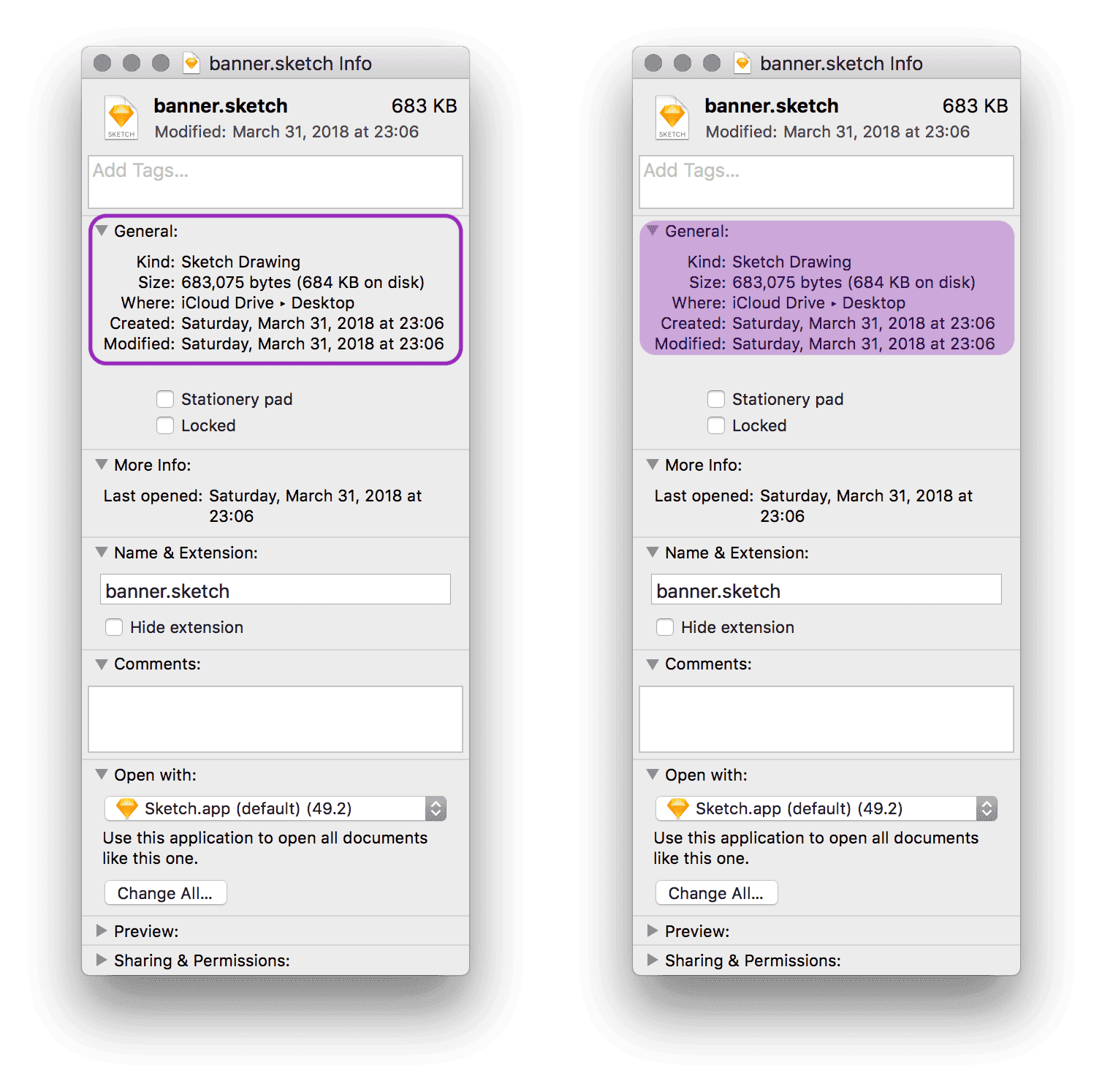This screenshot has height=1092, width=1102.
Task: Click the Sketch.app diamond icon in right Open with menu
Action: [x=678, y=808]
